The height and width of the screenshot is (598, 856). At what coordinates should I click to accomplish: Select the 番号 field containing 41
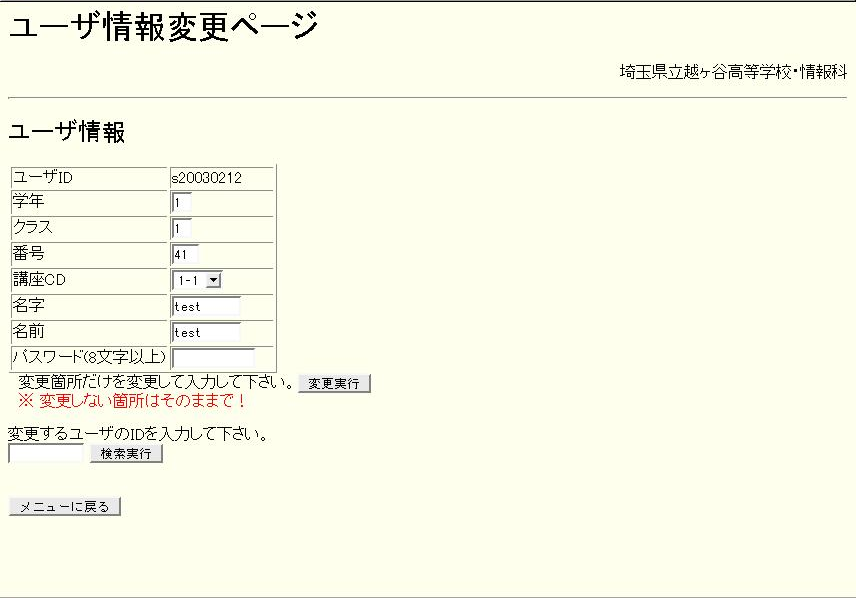185,255
